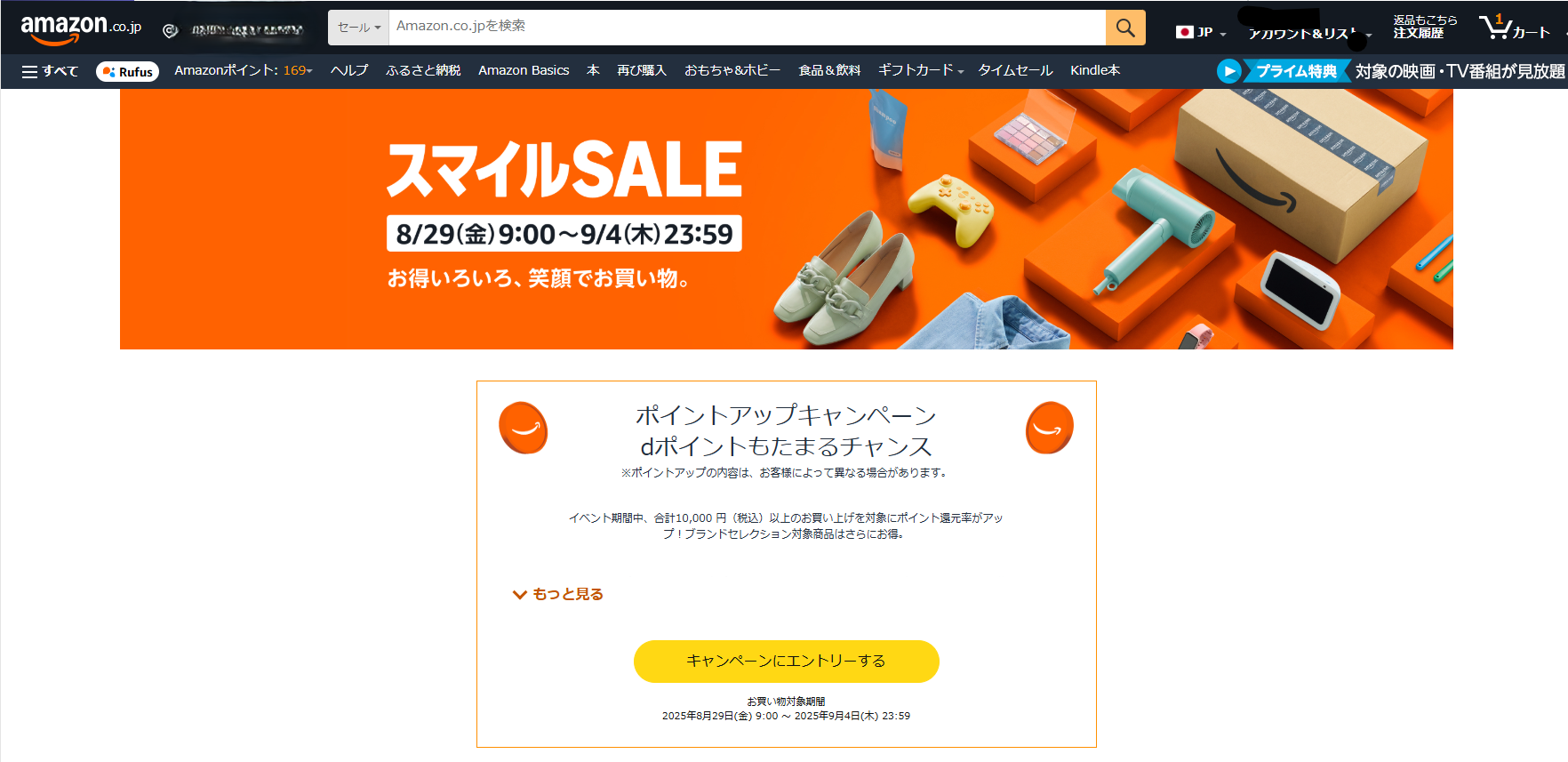Screen dimensions: 1568x762
Task: Click into the Amazon.co.jp search field
Action: [747, 28]
